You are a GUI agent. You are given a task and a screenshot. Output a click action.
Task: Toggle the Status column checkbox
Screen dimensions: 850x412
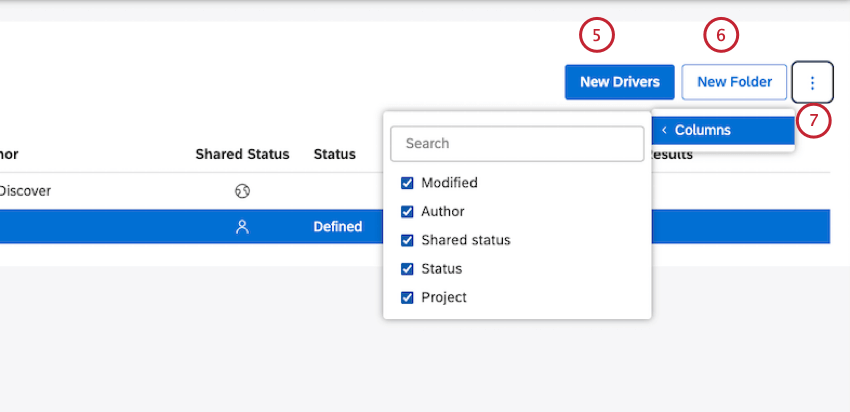pos(407,269)
